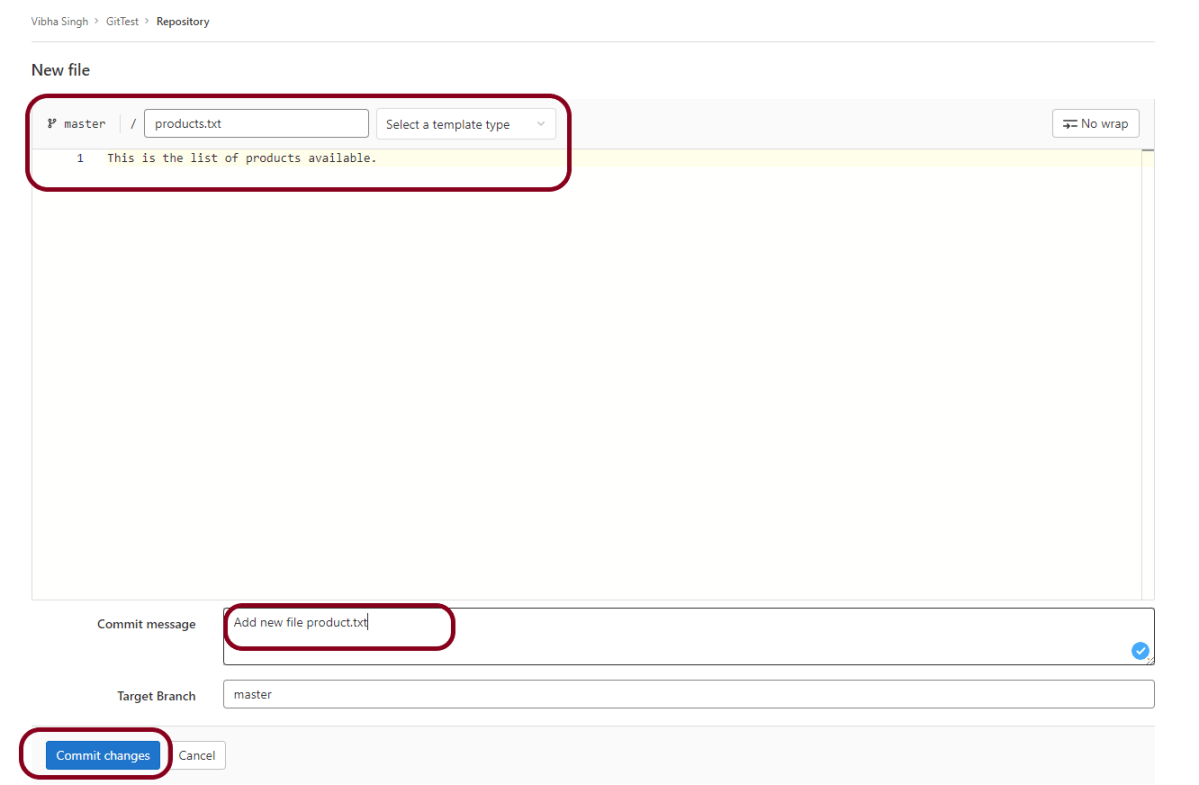Click the commit message box resize handle
The image size is (1199, 785).
click(1150, 660)
